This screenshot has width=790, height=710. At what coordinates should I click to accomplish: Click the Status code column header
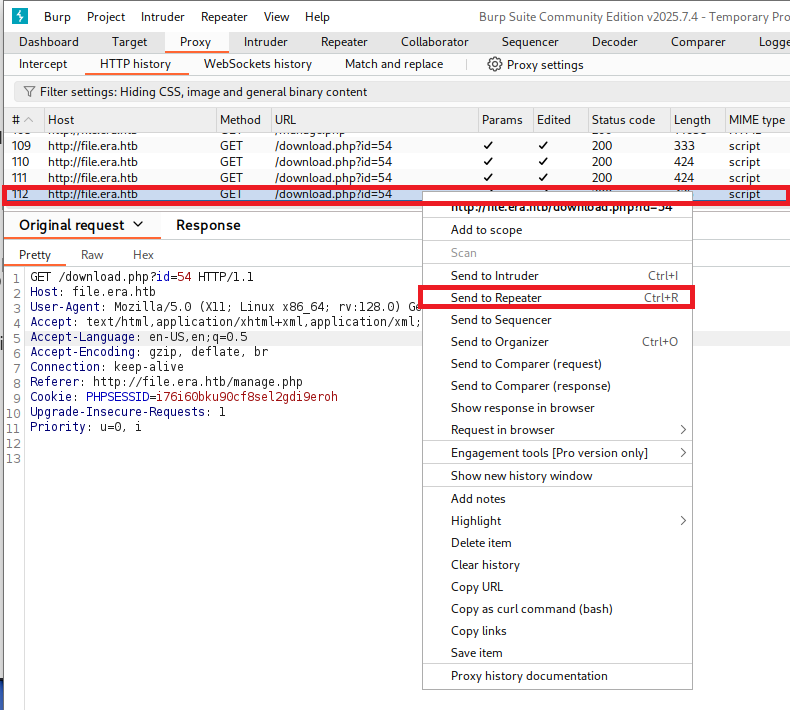coord(622,120)
